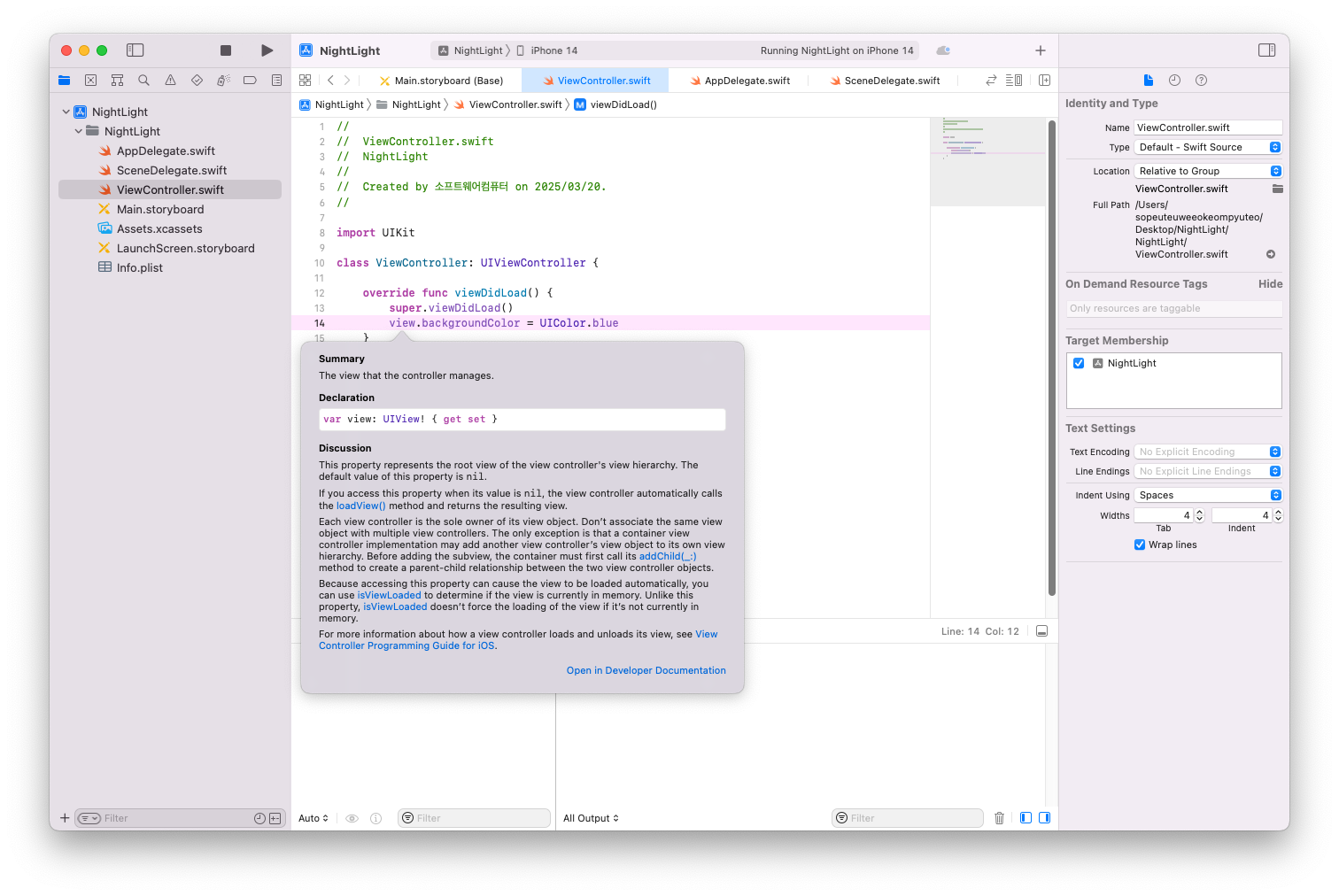This screenshot has width=1339, height=896.
Task: Hide the On Demand Resource Tags section
Action: [1270, 284]
